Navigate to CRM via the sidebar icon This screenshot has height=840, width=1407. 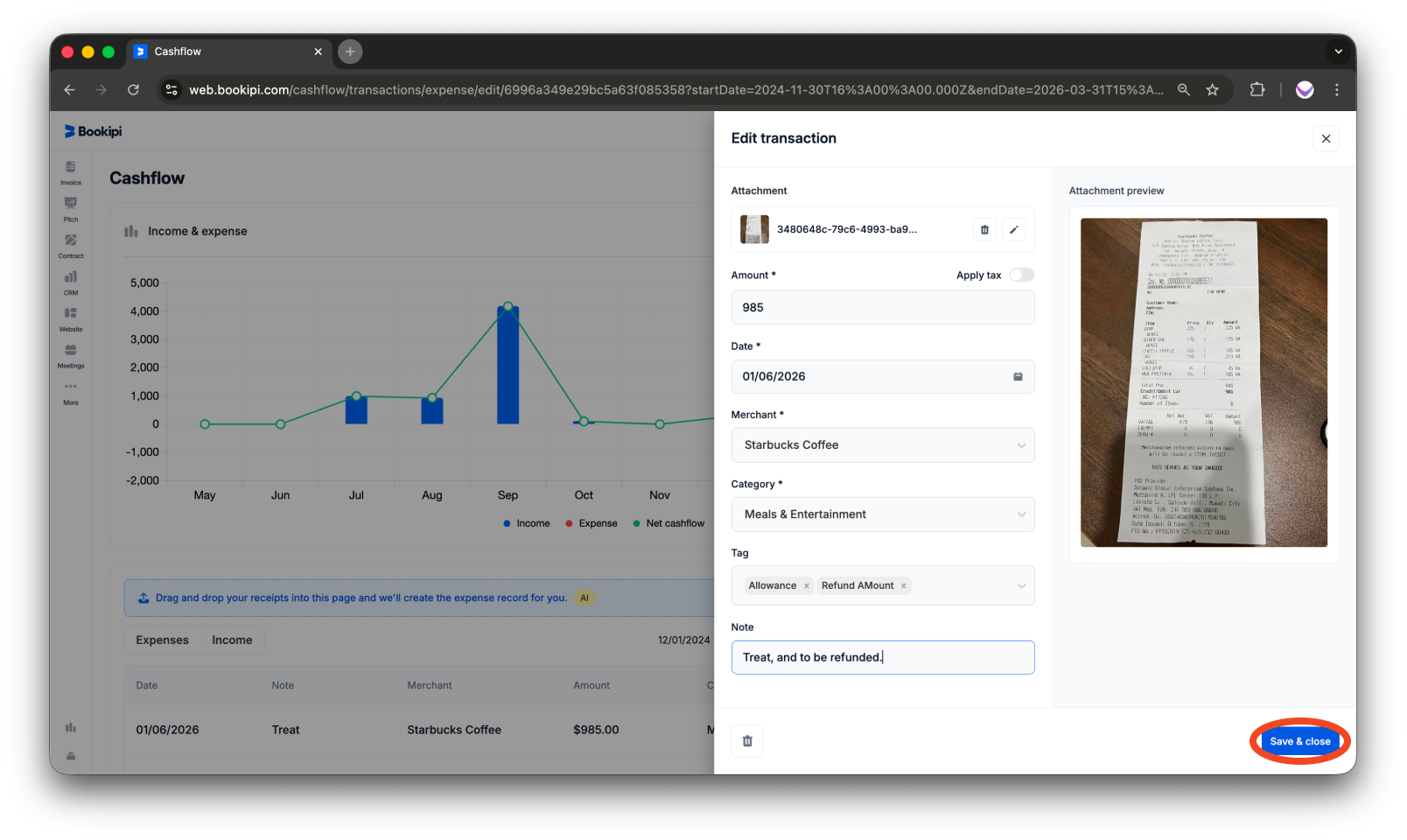click(71, 282)
